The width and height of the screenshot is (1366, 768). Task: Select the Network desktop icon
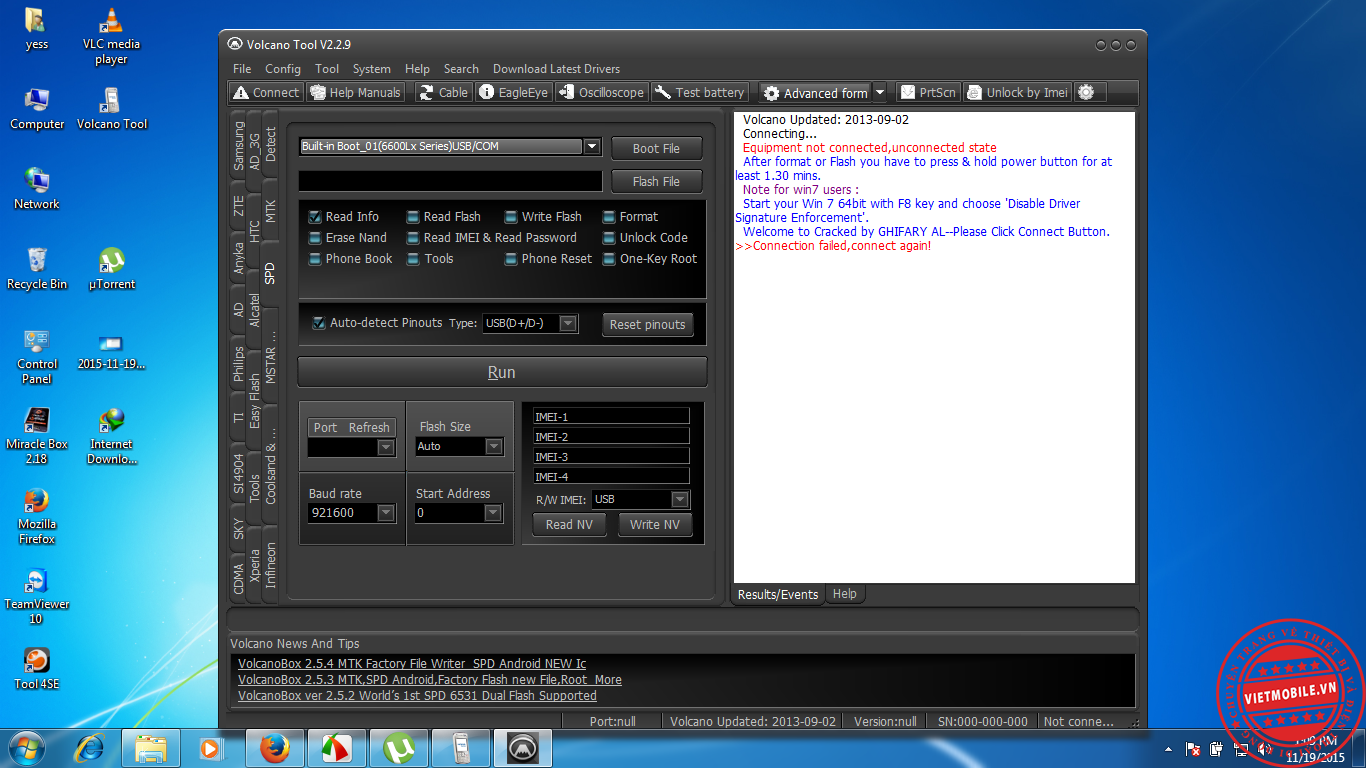(37, 189)
